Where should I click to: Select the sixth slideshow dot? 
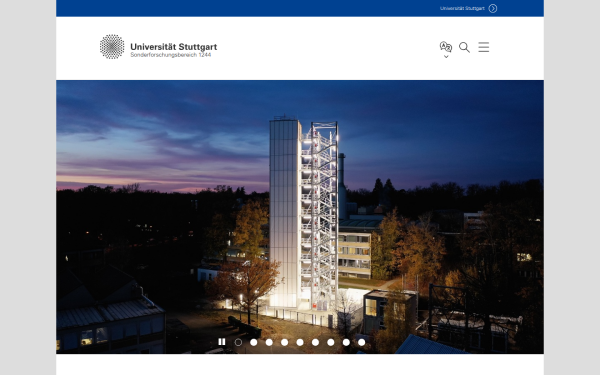315,342
